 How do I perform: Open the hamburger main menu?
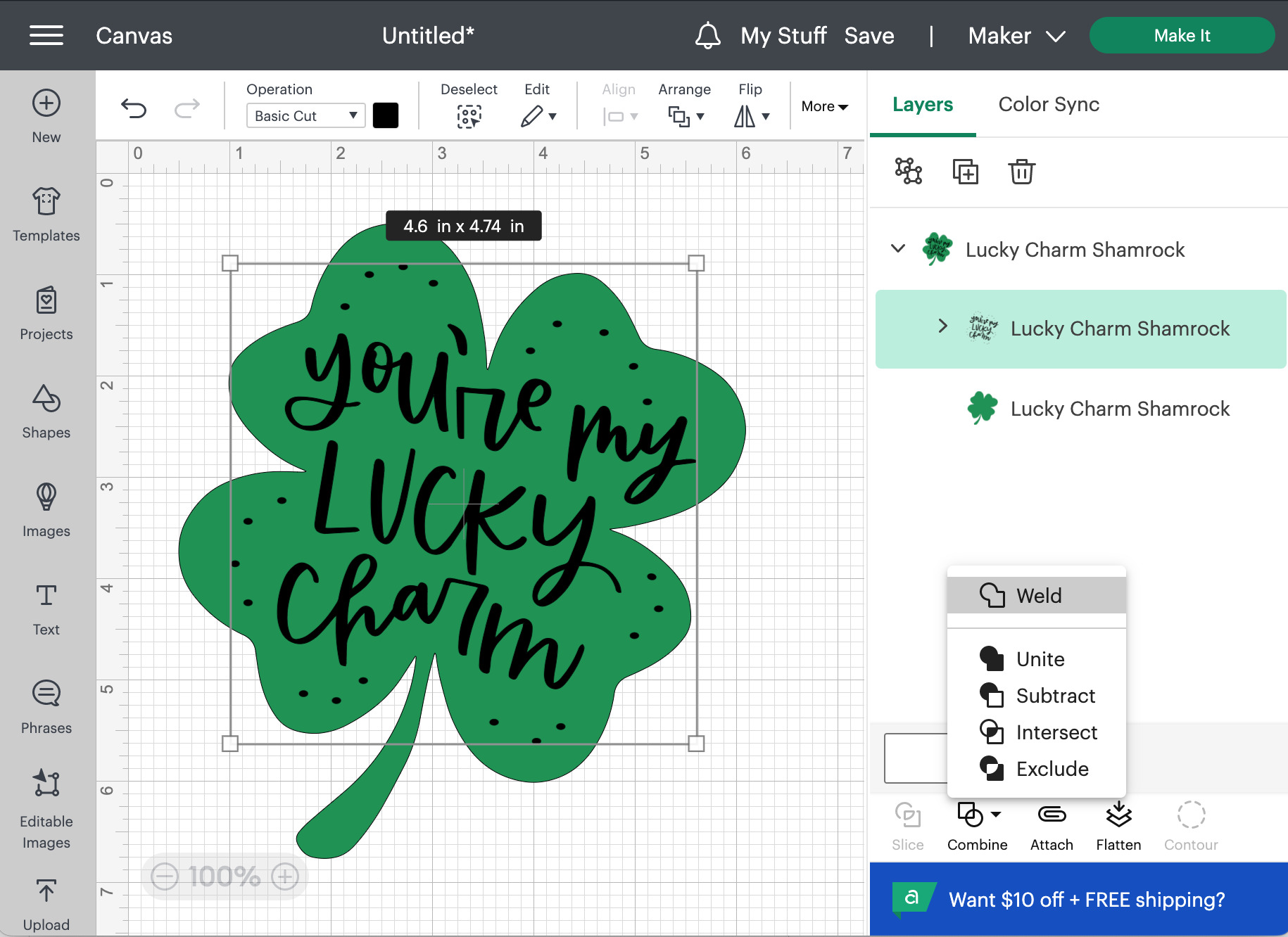pos(46,35)
